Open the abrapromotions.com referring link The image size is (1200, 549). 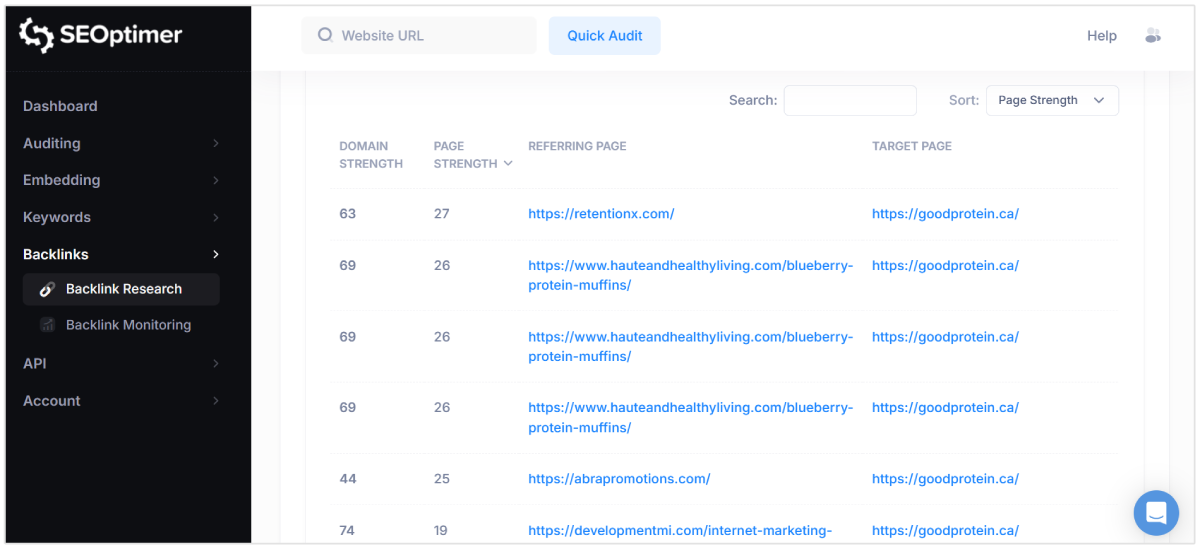(619, 479)
